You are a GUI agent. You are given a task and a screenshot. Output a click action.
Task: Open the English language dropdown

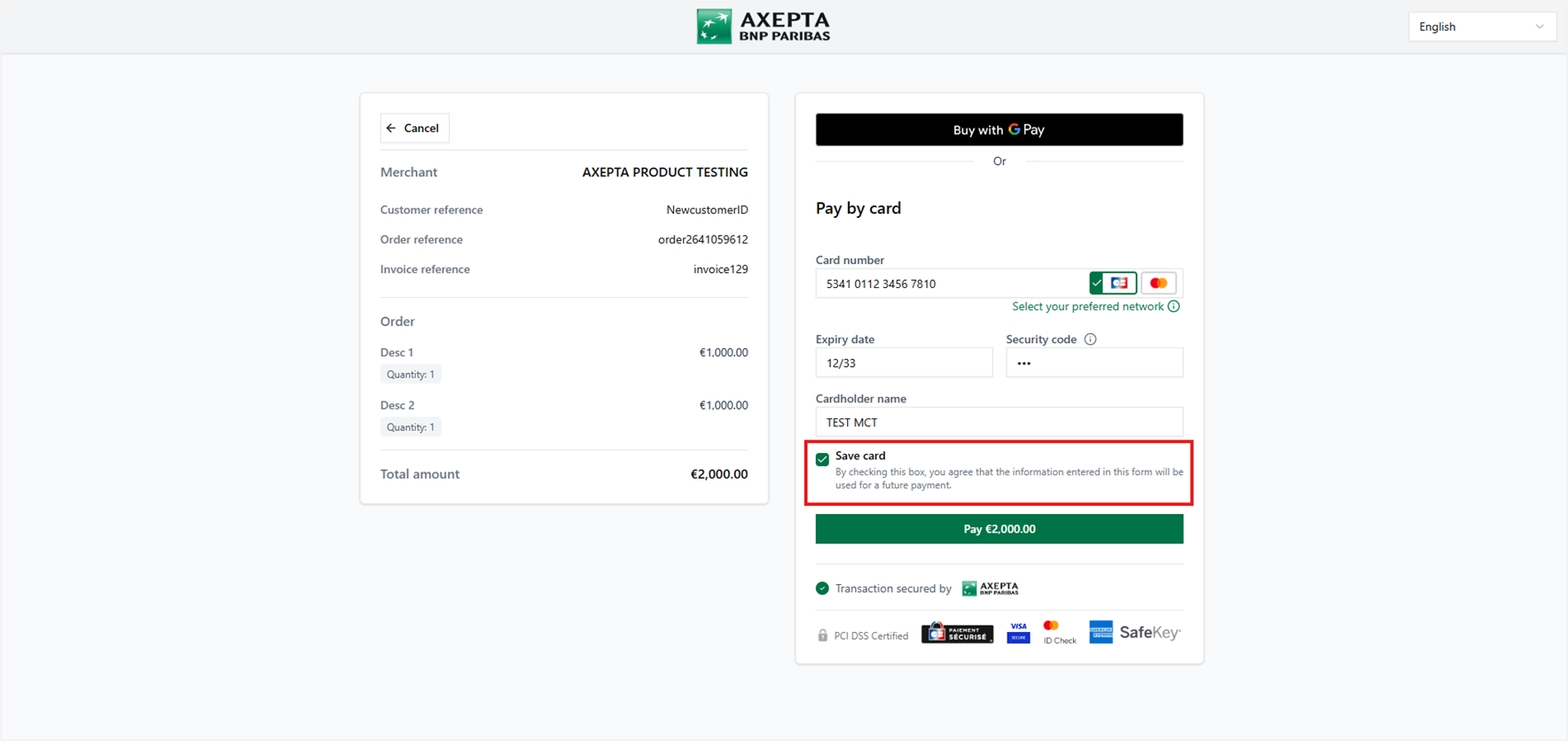(x=1481, y=27)
